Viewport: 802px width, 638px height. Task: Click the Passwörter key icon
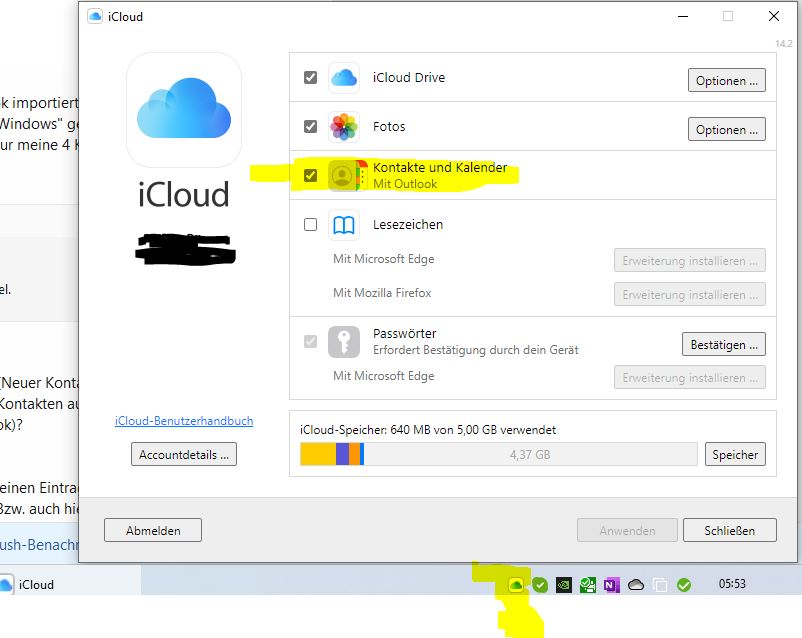[x=344, y=342]
